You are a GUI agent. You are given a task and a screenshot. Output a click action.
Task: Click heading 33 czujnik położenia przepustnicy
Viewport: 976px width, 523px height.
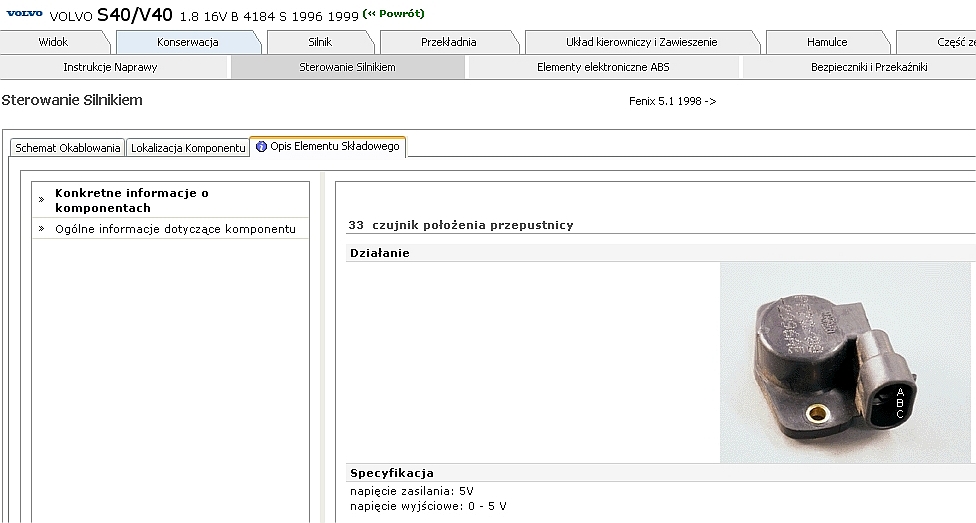(461, 225)
